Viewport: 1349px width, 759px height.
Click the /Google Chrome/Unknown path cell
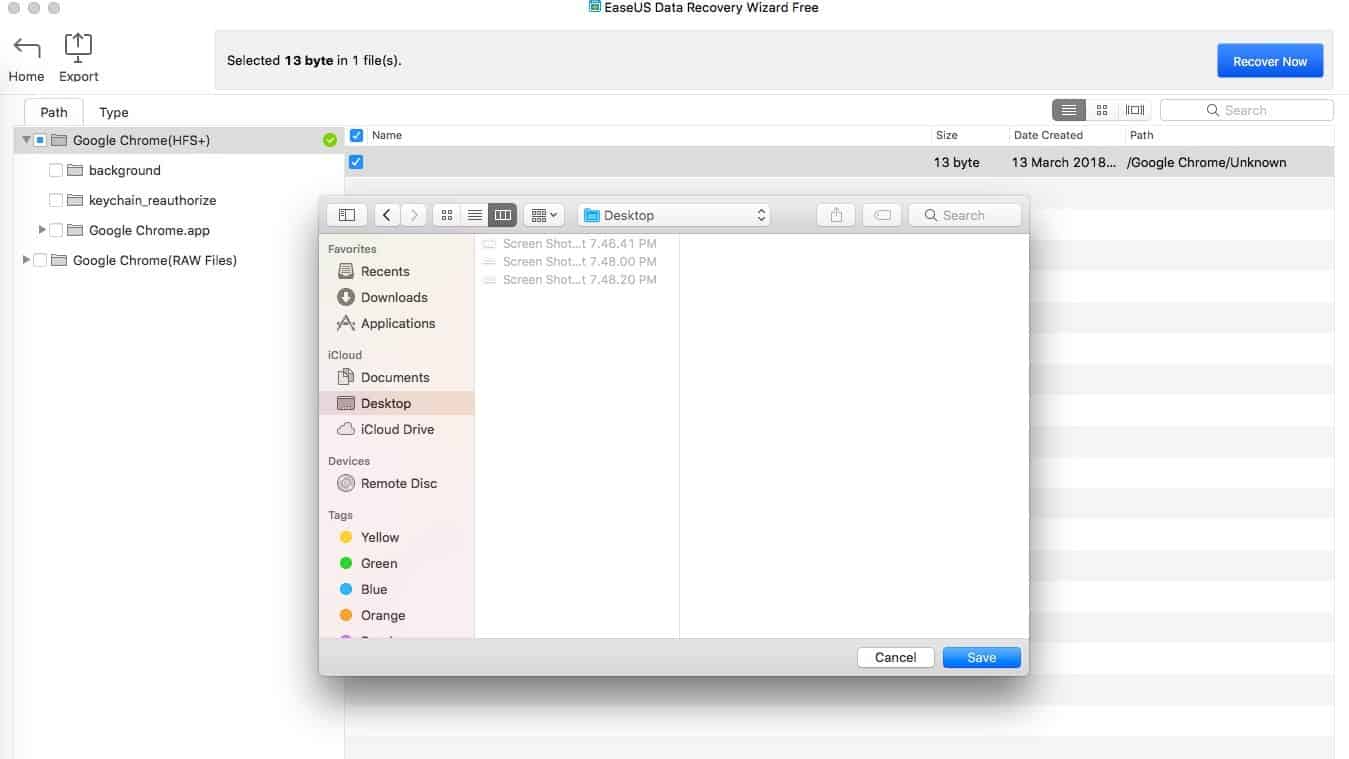[x=1207, y=162]
